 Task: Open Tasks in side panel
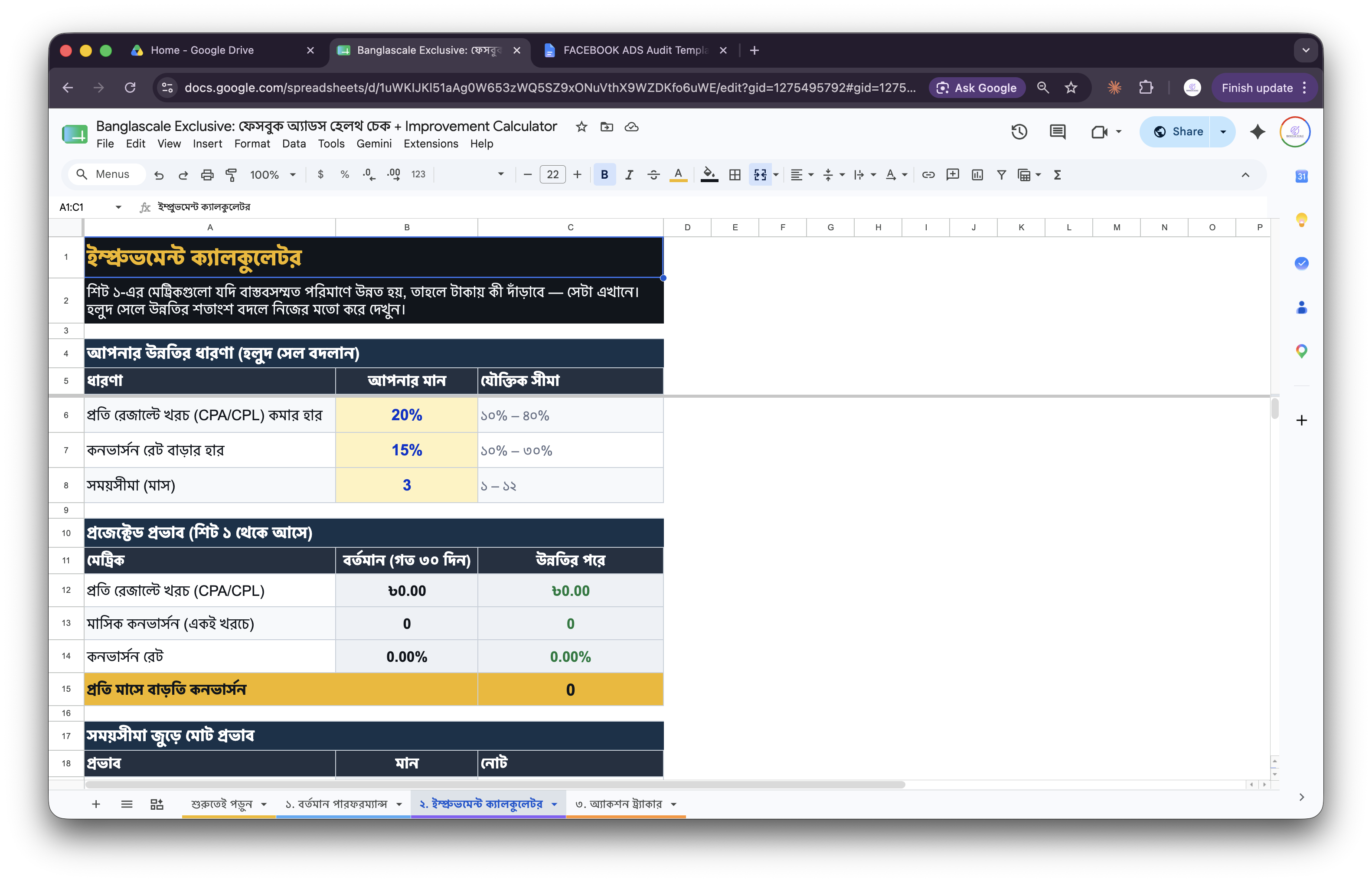point(1301,263)
